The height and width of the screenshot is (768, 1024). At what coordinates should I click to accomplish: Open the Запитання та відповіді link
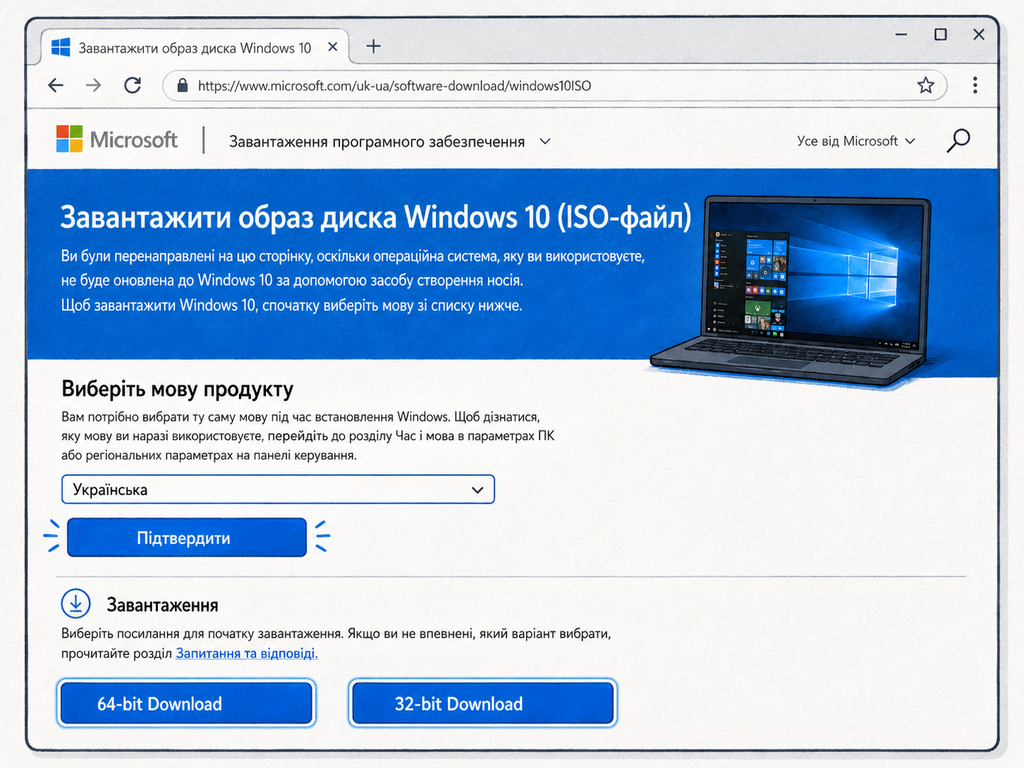click(247, 653)
